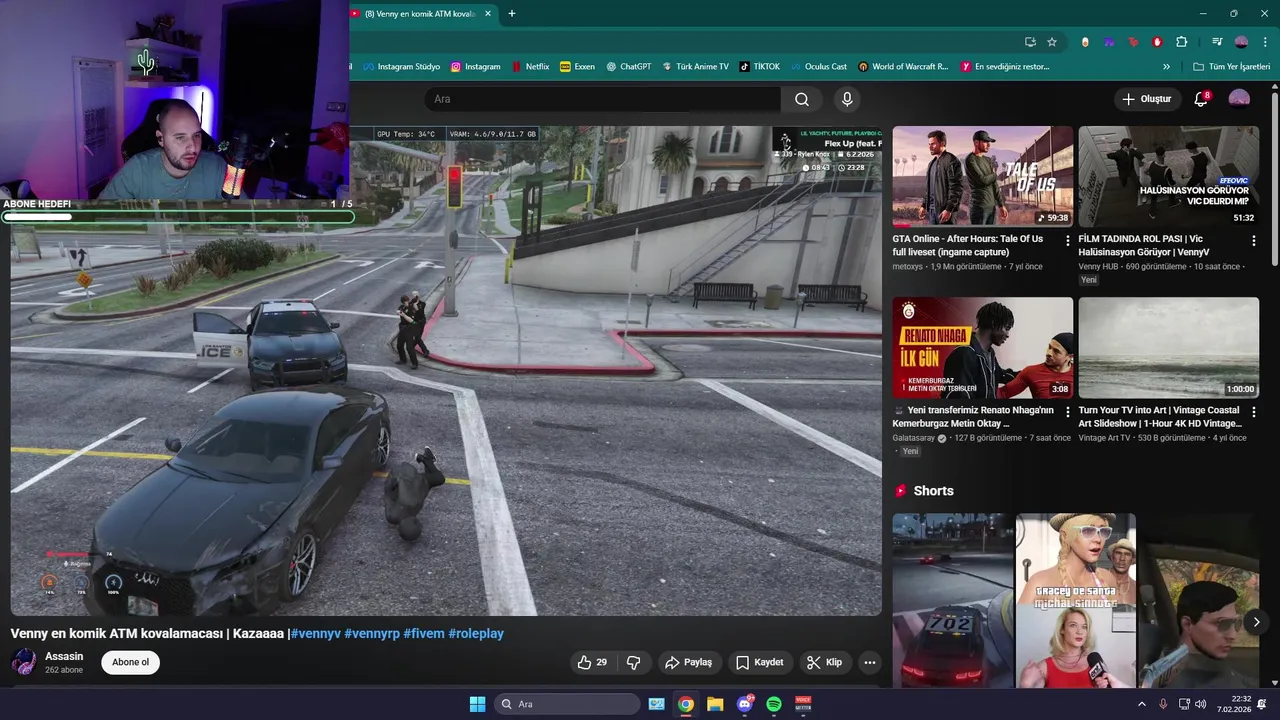Open Tüm Yer İşaretleri bookmarks folder

pos(1233,66)
